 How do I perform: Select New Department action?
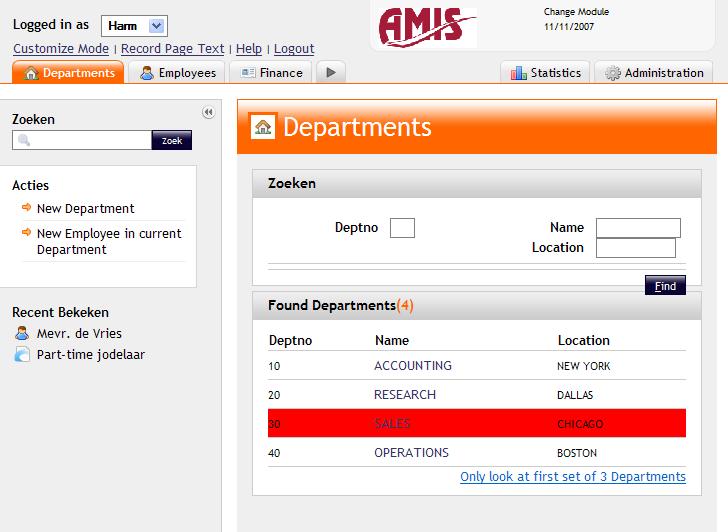pyautogui.click(x=85, y=208)
